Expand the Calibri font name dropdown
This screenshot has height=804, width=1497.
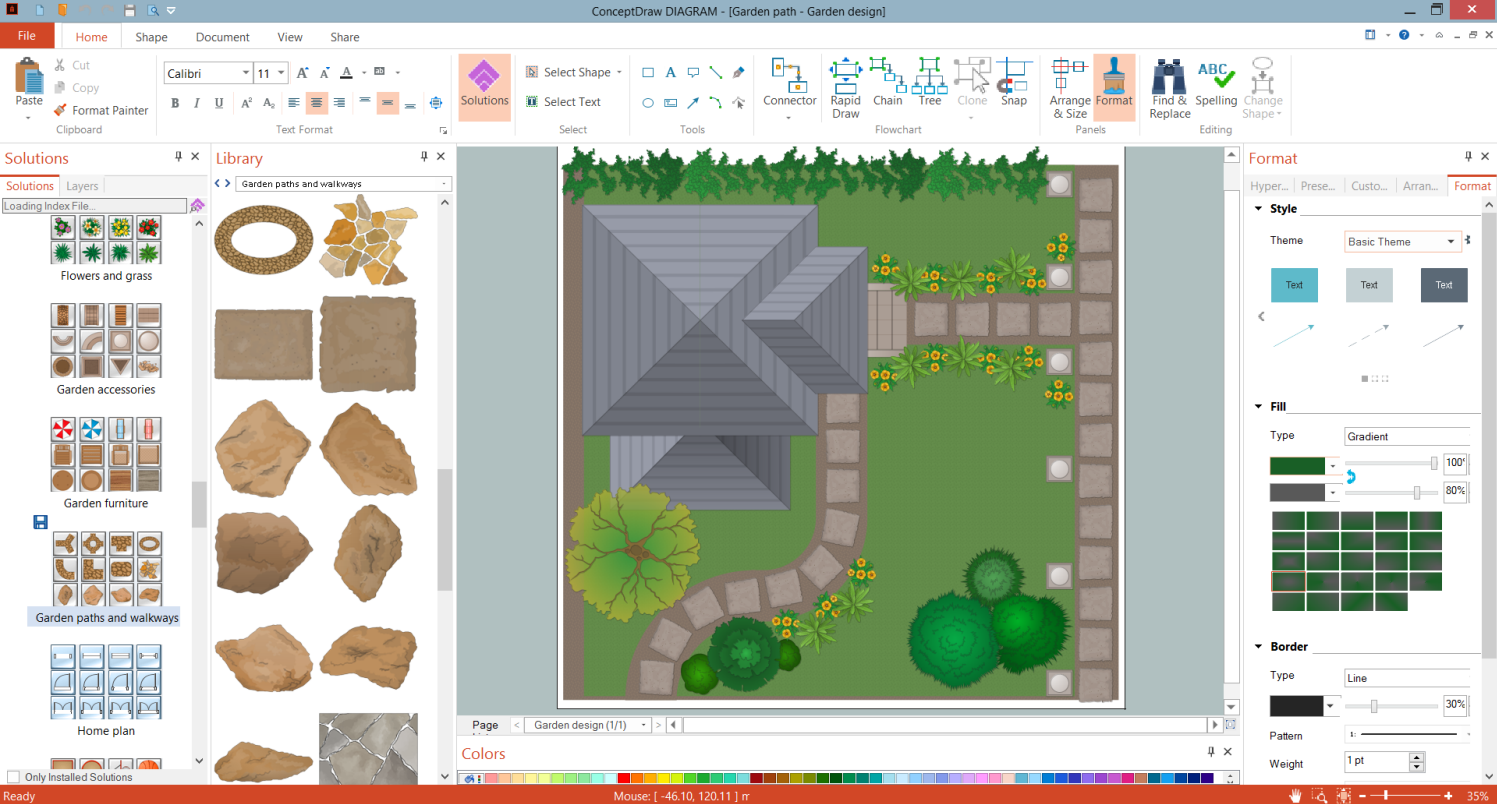[x=245, y=74]
